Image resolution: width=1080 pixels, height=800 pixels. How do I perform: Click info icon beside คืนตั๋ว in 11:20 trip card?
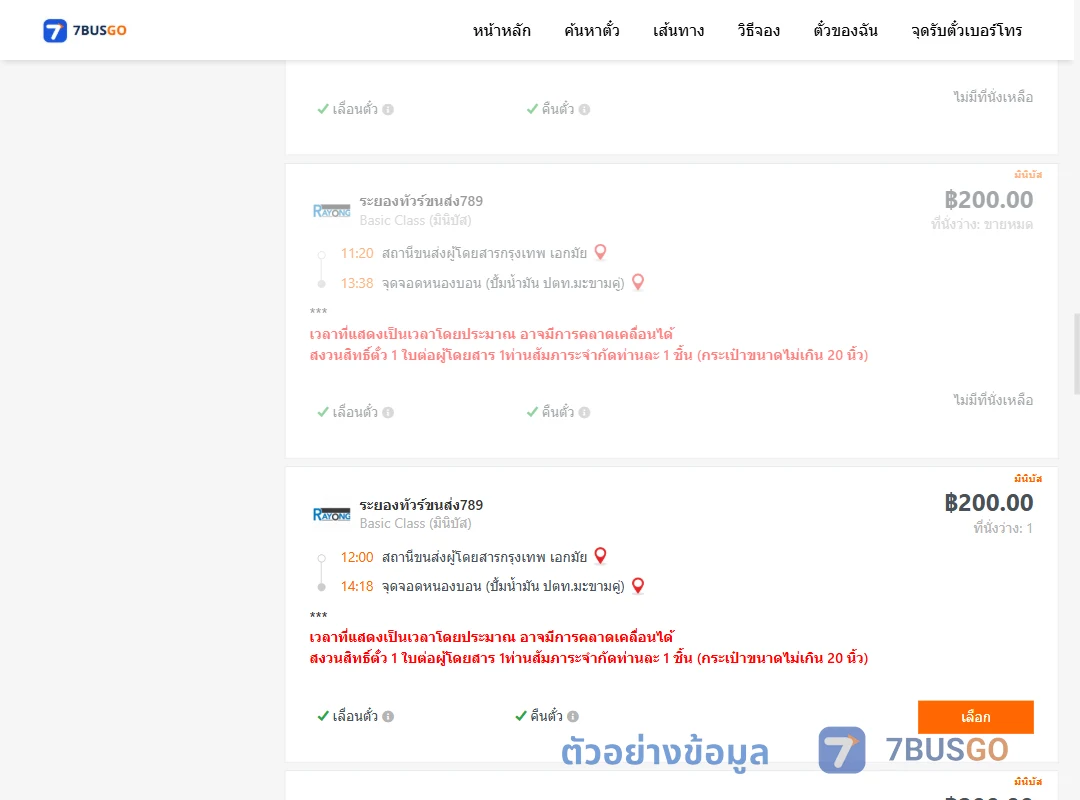pyautogui.click(x=584, y=412)
